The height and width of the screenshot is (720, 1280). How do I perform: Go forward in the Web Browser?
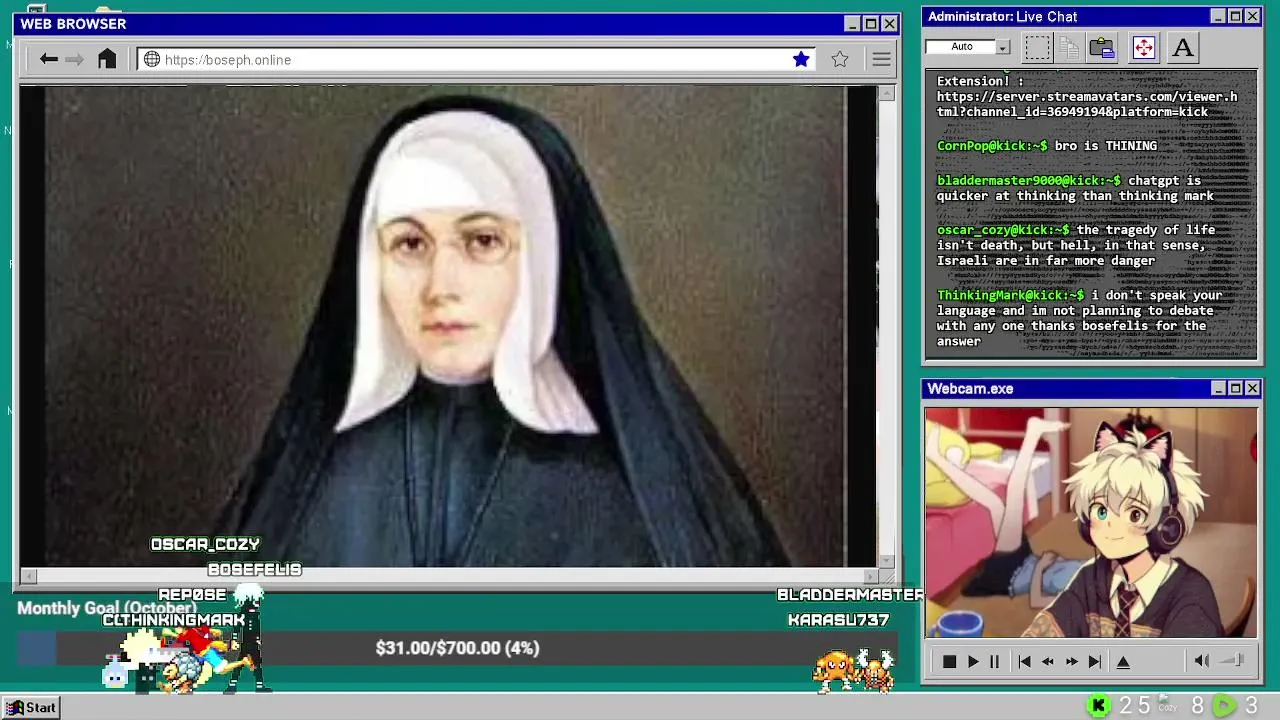click(74, 59)
